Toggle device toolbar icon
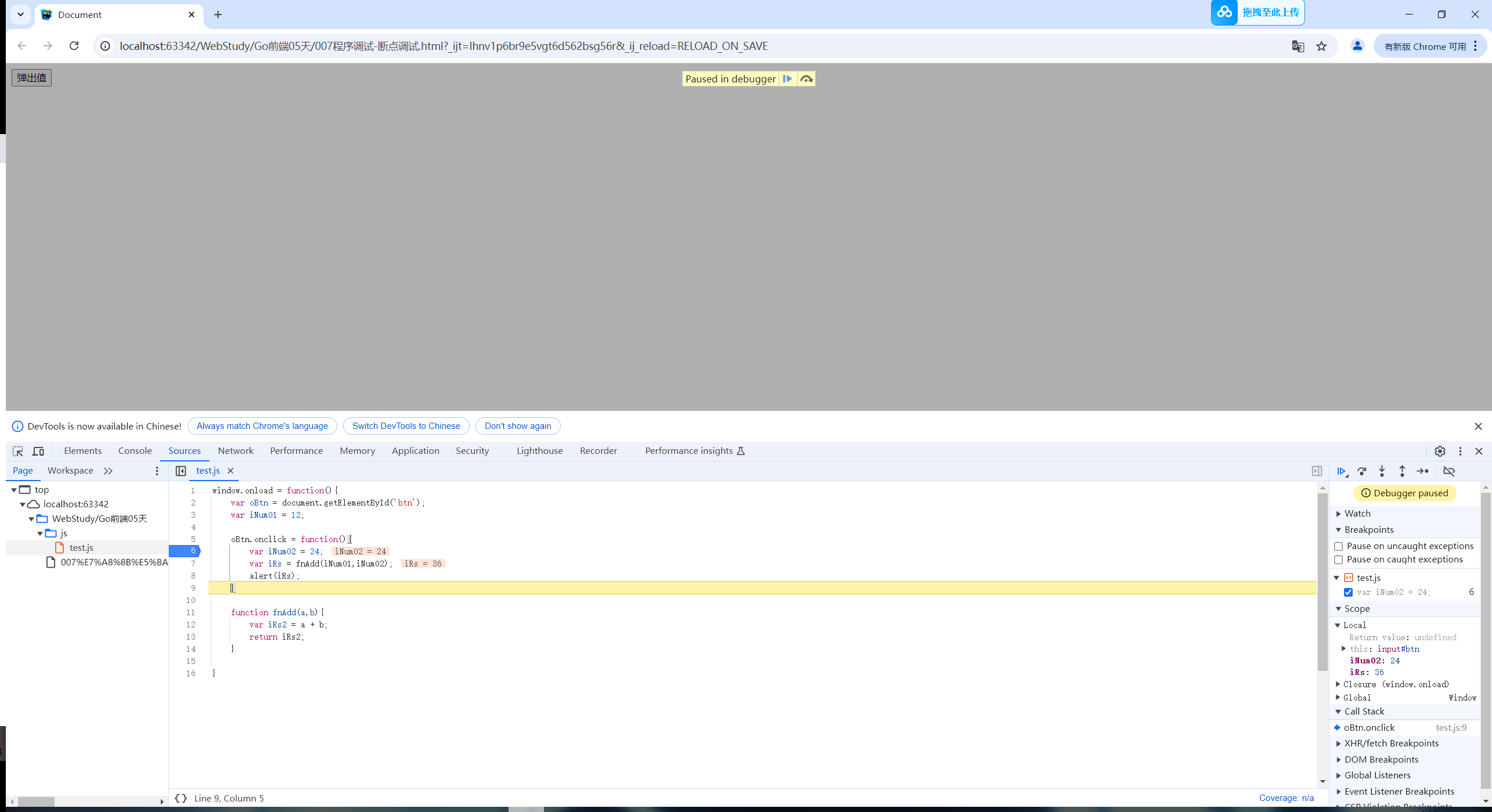Image resolution: width=1492 pixels, height=812 pixels. 38,451
